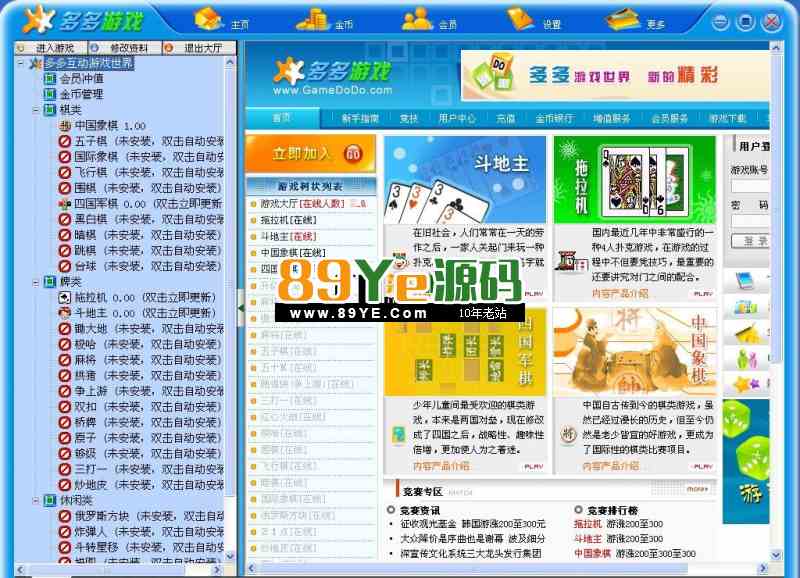Click the 拖拉机 card icon in tree
Screen dimensions: 800x578
coord(65,297)
